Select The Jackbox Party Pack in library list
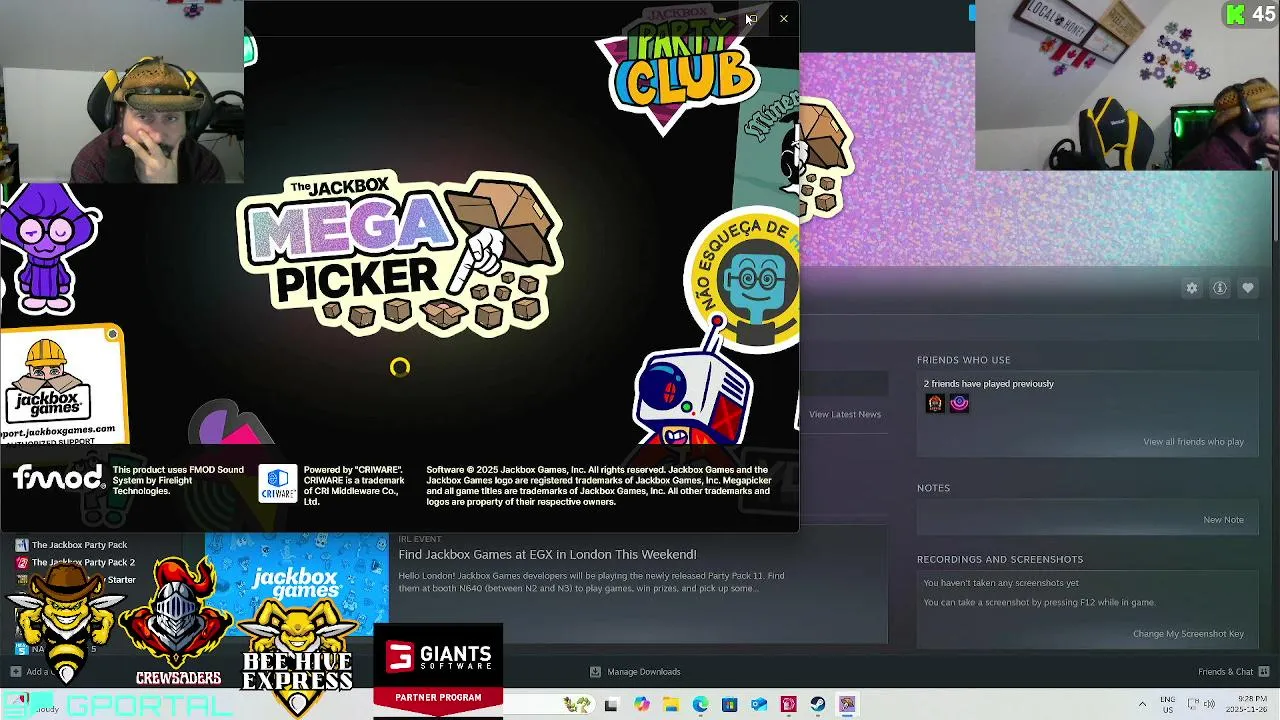The height and width of the screenshot is (720, 1280). [79, 545]
